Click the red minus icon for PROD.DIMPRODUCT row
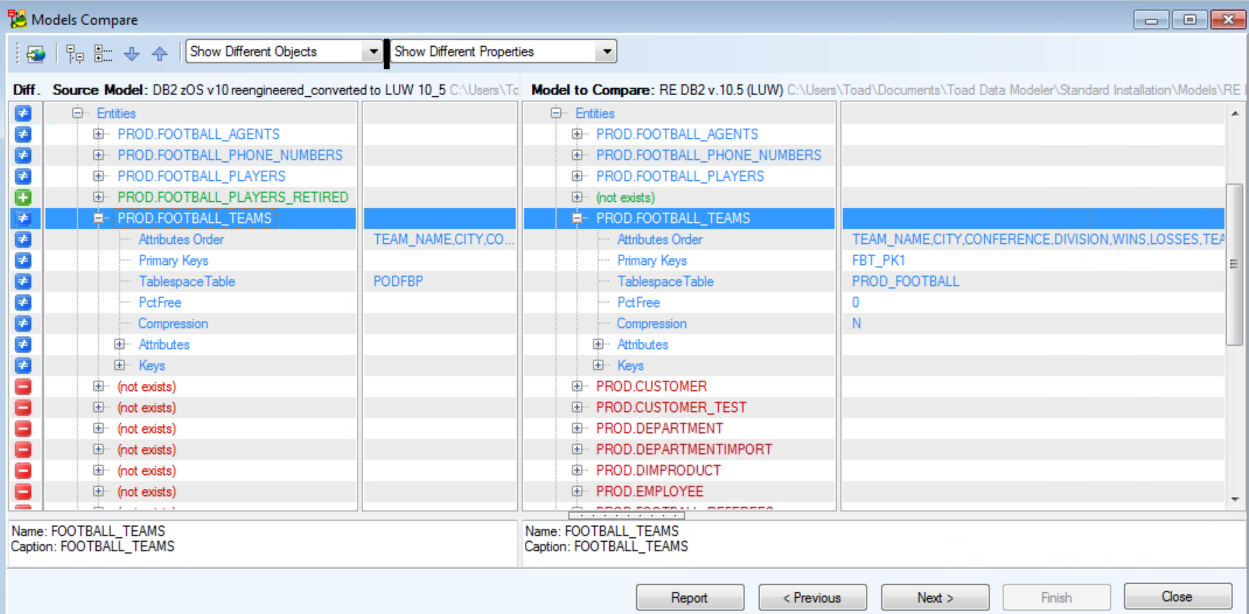This screenshot has width=1249, height=614. 23,470
